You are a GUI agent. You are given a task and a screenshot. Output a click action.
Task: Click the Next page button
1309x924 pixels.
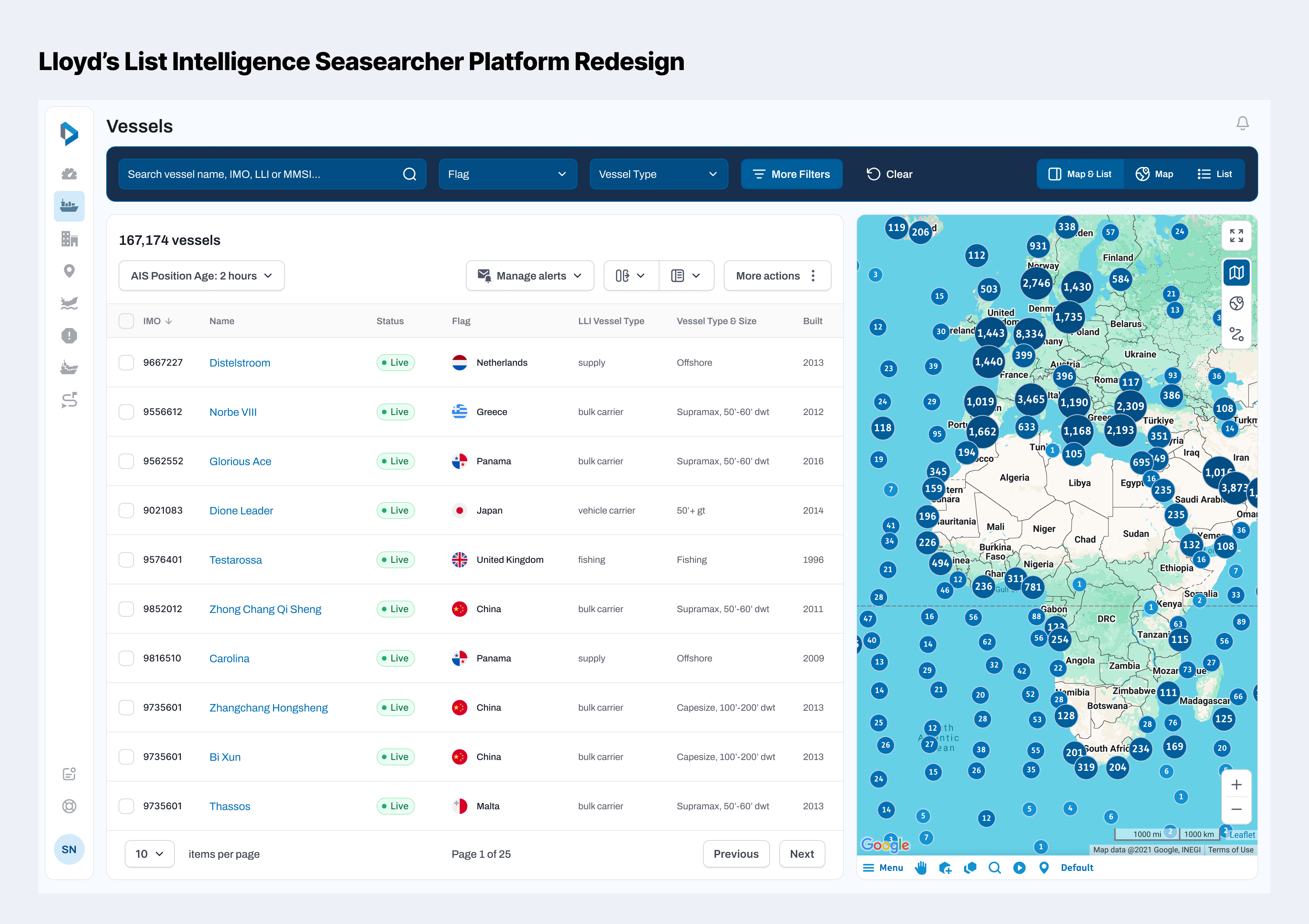pos(801,854)
